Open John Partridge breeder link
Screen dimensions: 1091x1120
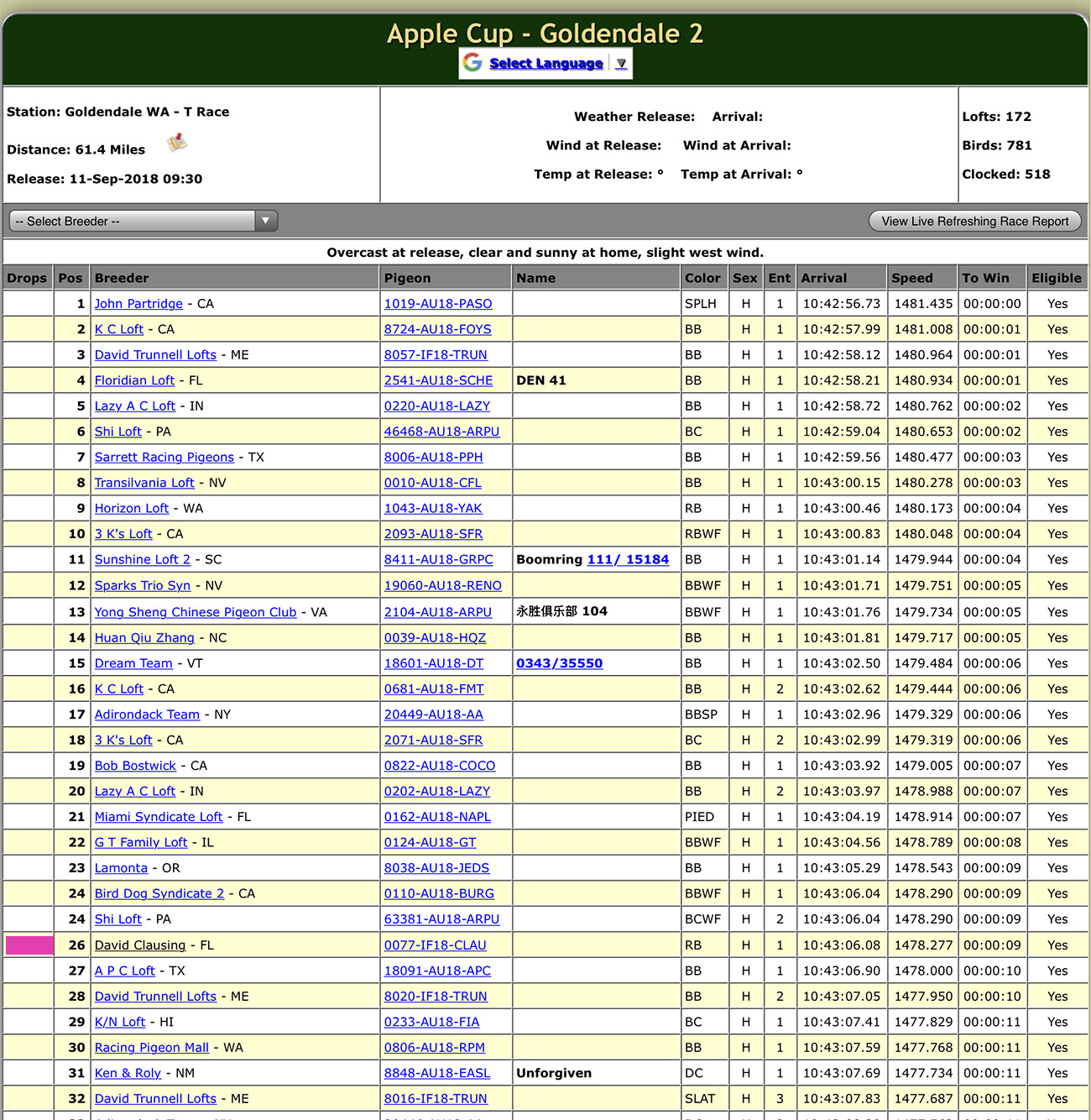[x=138, y=304]
